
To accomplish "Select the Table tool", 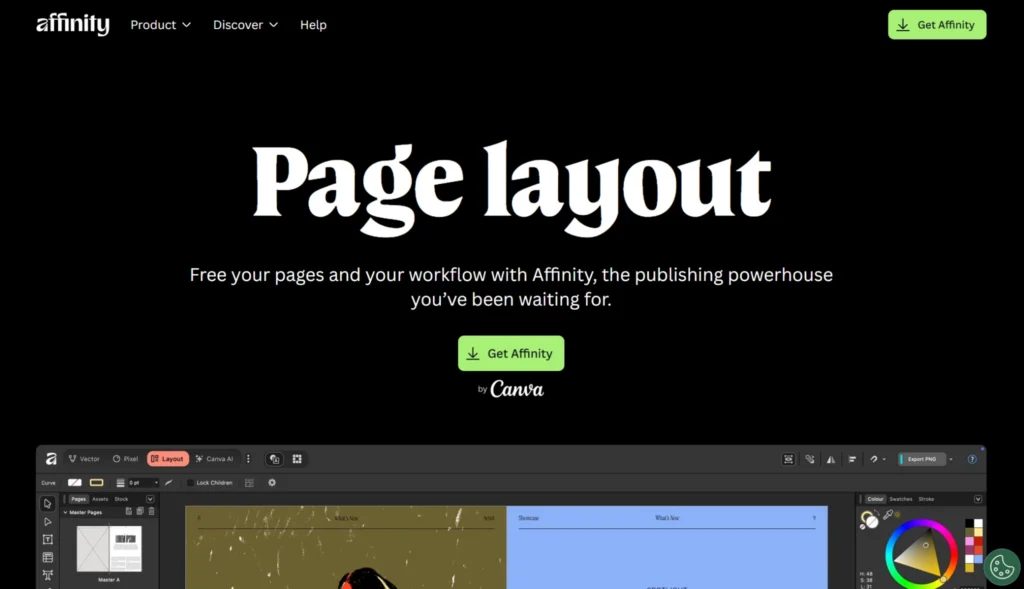I will coord(47,557).
